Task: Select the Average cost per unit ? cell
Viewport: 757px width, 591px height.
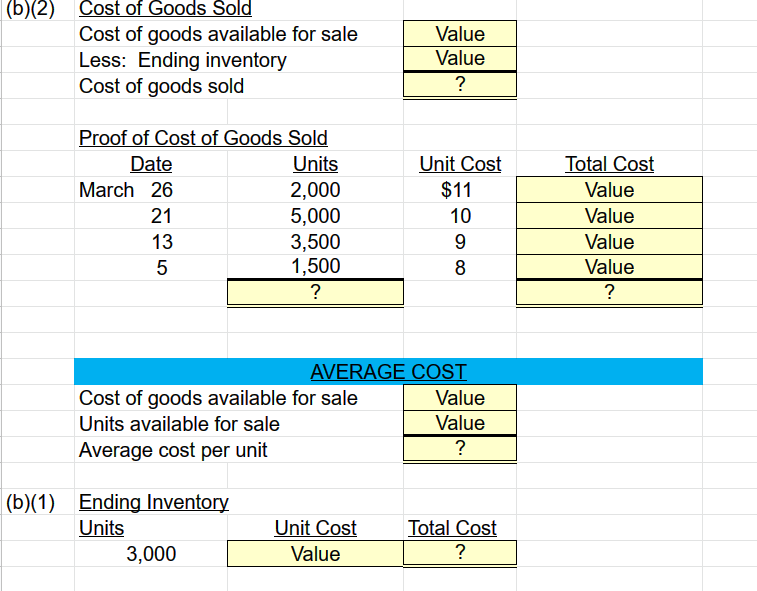Action: (x=460, y=449)
